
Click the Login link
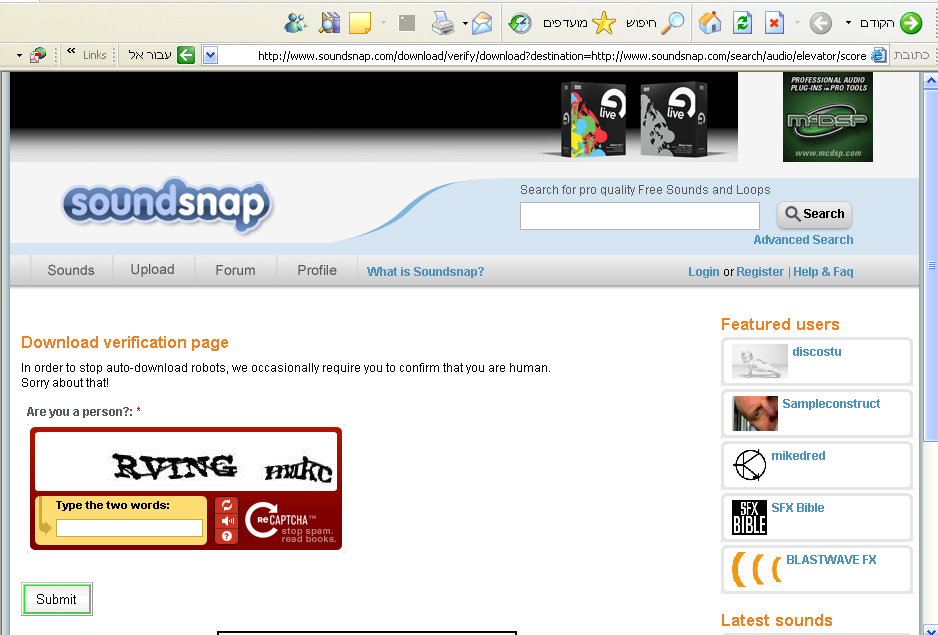tap(704, 272)
